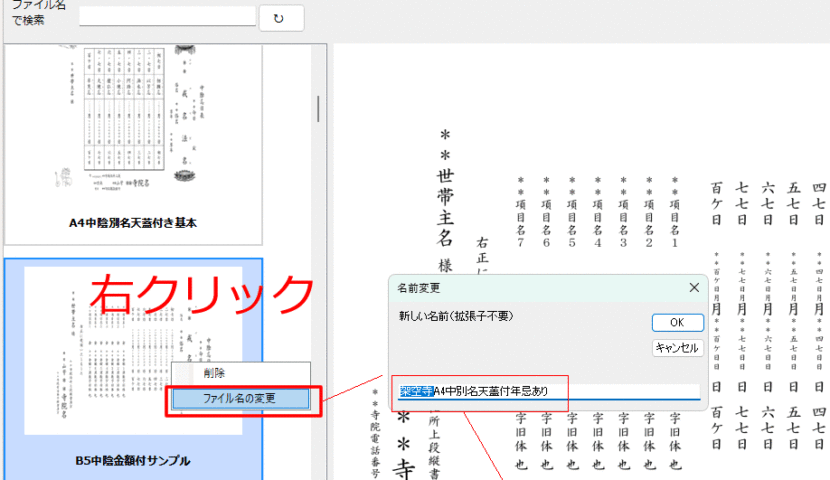The height and width of the screenshot is (480, 830).
Task: Click the 寺院電話番号 text in preview
Action: pyautogui.click(x=375, y=447)
